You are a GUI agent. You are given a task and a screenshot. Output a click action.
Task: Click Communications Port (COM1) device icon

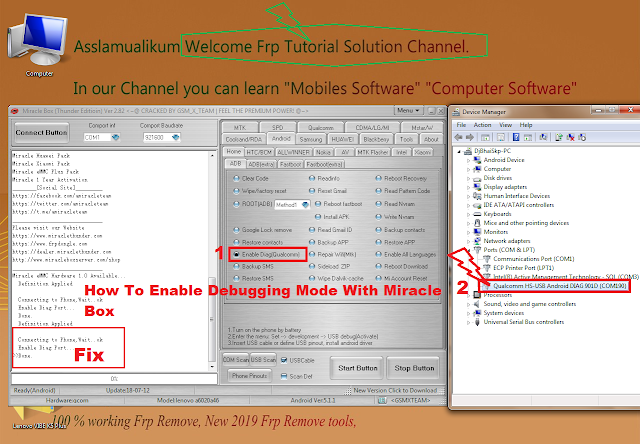[x=487, y=259]
